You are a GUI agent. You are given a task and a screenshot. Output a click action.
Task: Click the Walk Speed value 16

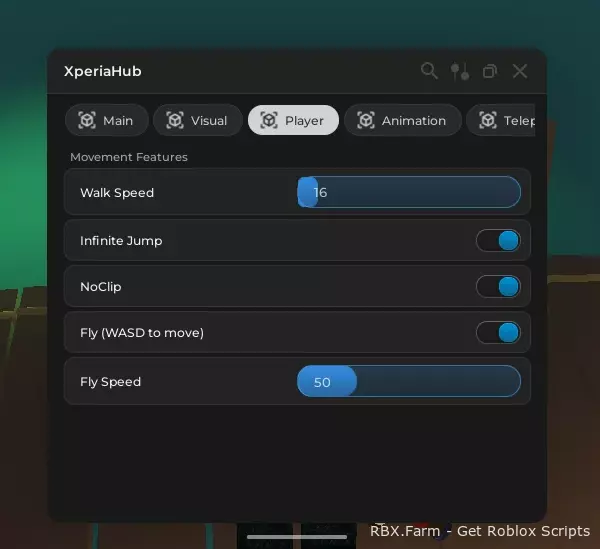click(320, 192)
